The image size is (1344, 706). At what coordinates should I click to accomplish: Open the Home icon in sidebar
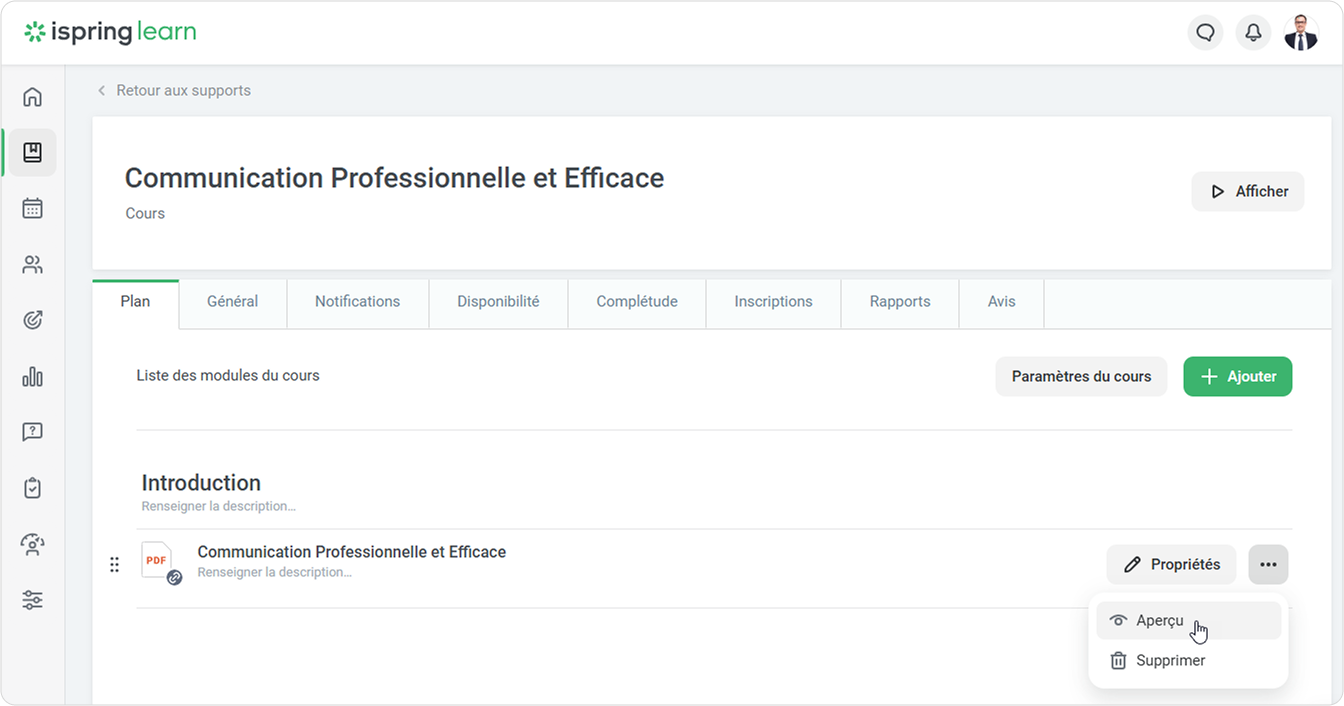32,97
